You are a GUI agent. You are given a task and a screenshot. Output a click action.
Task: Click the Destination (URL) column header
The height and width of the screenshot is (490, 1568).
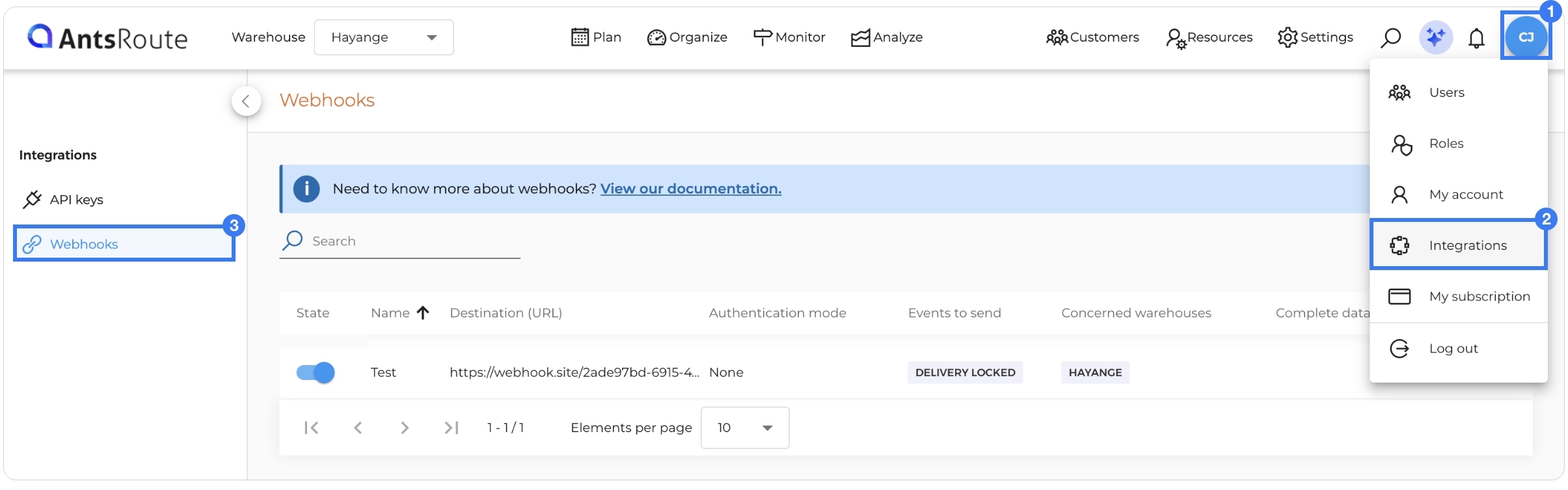(x=506, y=313)
